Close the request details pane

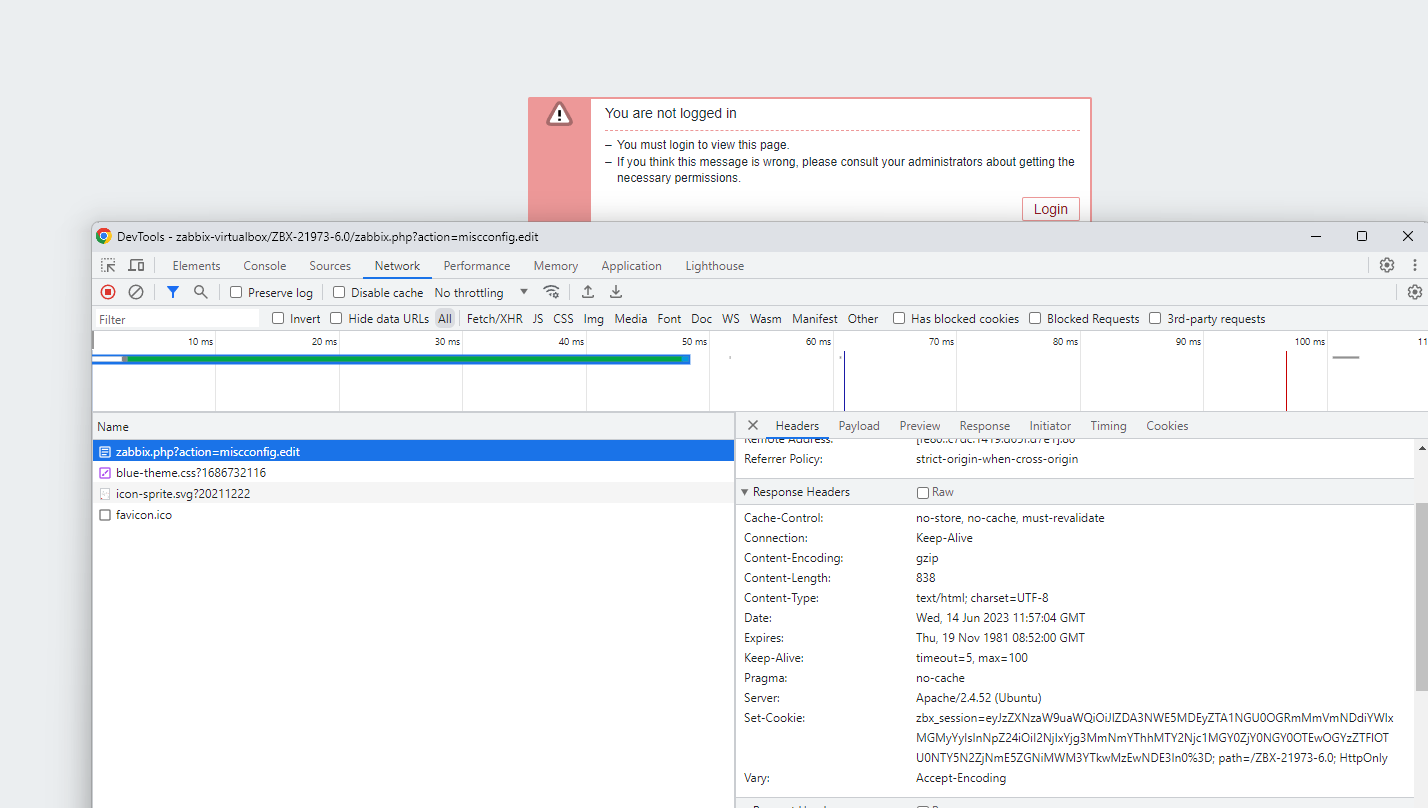click(x=753, y=425)
